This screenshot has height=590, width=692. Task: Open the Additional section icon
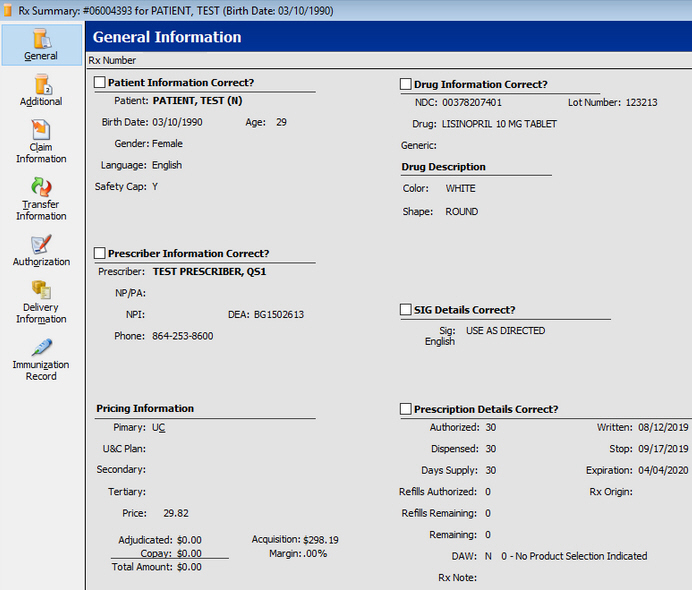(41, 86)
